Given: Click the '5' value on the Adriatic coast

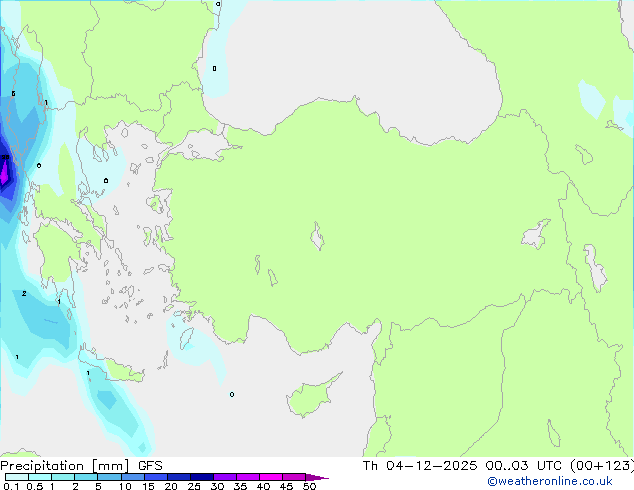Looking at the screenshot, I should coord(13,94).
